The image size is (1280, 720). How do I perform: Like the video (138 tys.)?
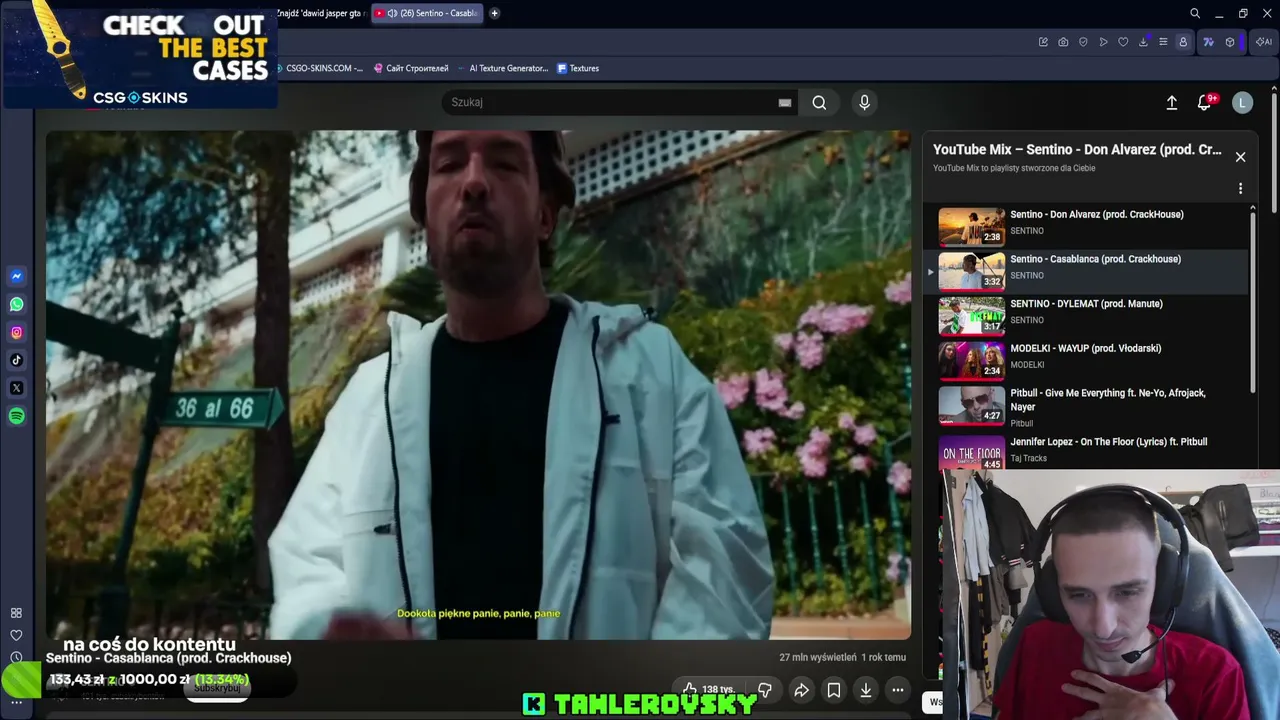pyautogui.click(x=707, y=689)
